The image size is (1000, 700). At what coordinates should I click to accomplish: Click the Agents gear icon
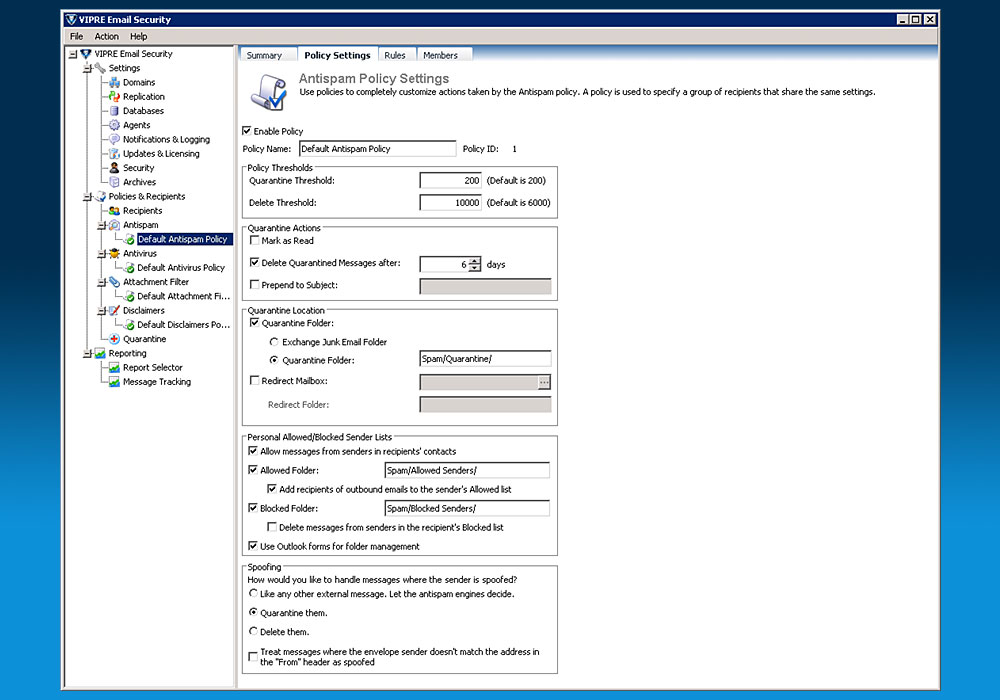[114, 125]
